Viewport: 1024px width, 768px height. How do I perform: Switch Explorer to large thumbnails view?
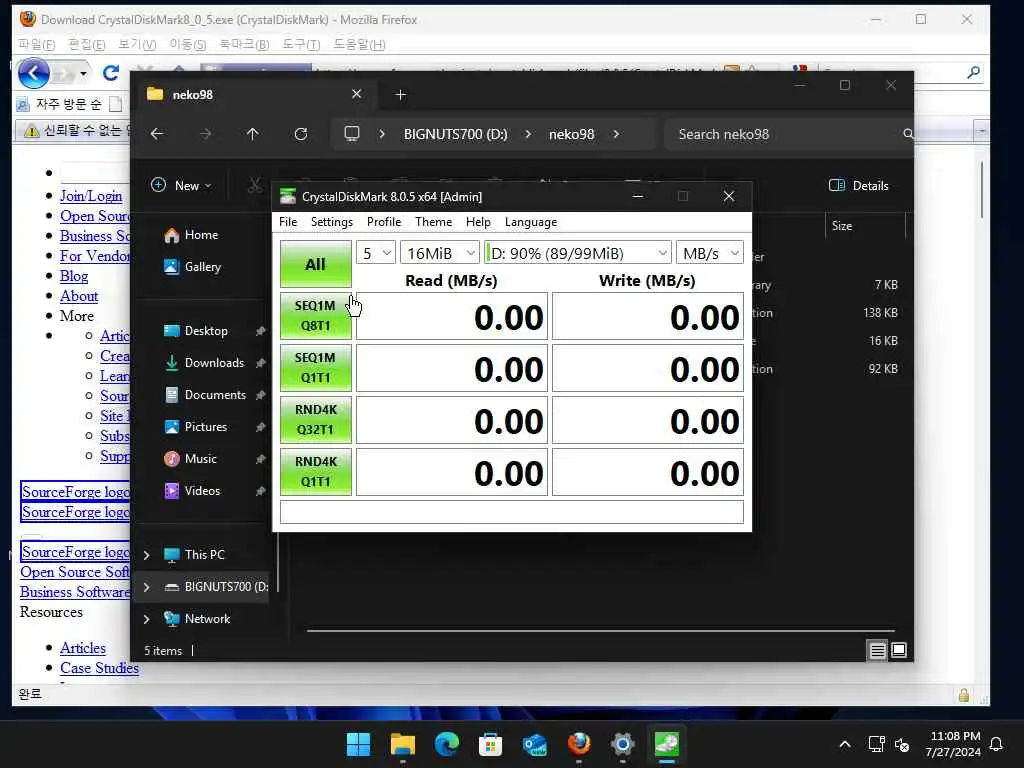click(x=899, y=650)
